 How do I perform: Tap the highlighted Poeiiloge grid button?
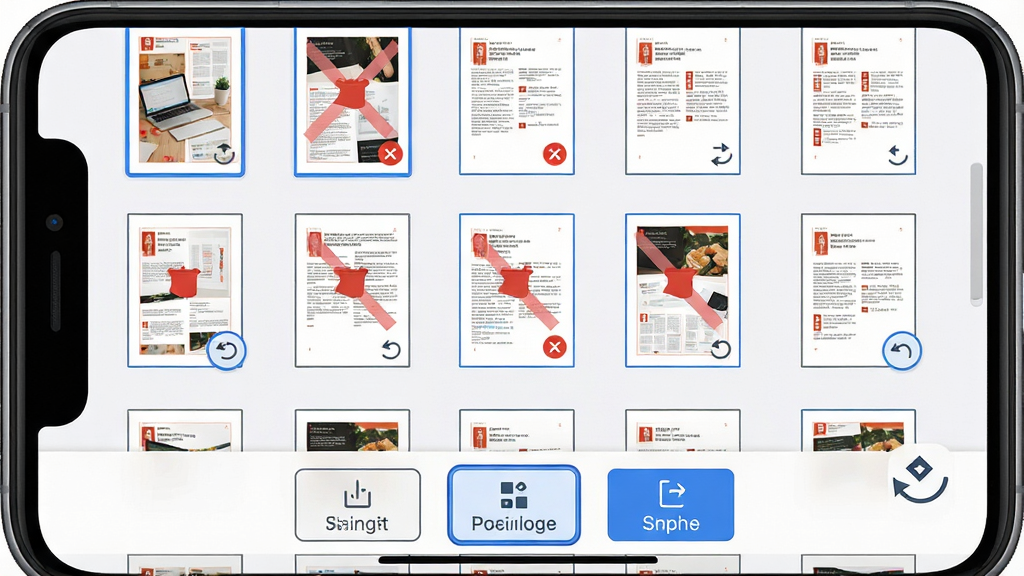[x=514, y=505]
